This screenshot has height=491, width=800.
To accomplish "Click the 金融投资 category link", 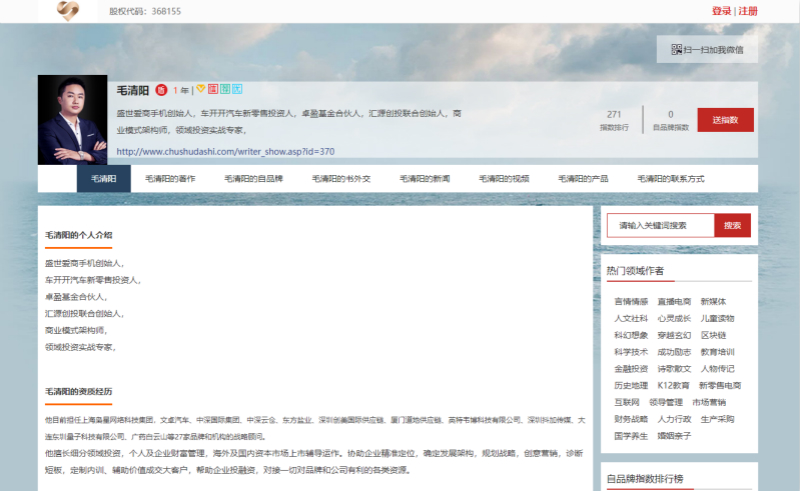I will [x=630, y=368].
